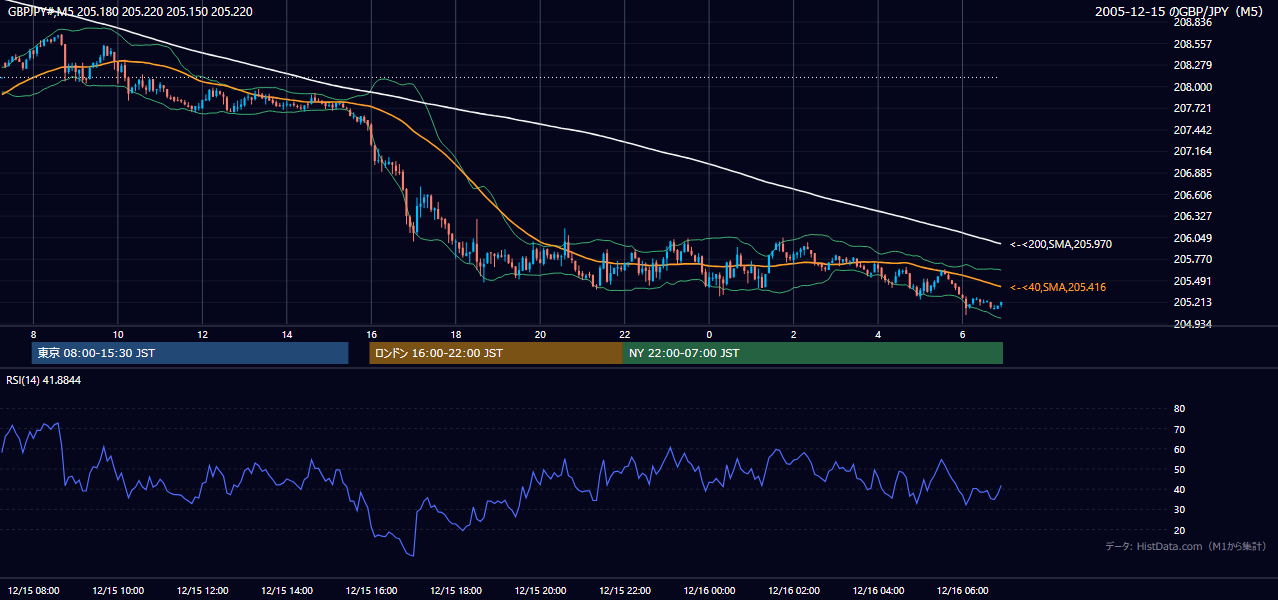Click the '12/15 12:00' bottom time label
This screenshot has height=600, width=1278.
(x=202, y=590)
